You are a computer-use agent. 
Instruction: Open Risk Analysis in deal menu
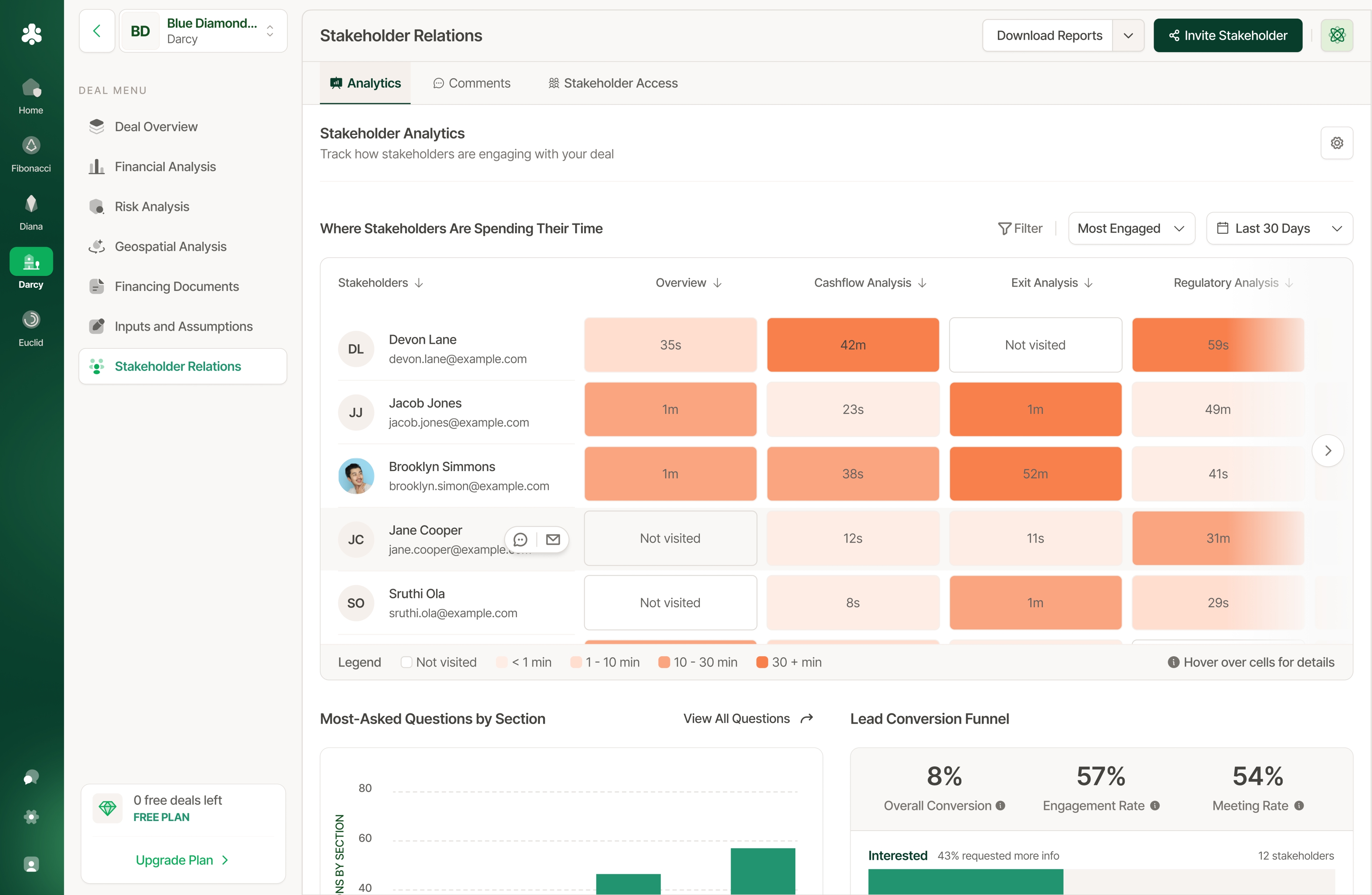coord(151,207)
